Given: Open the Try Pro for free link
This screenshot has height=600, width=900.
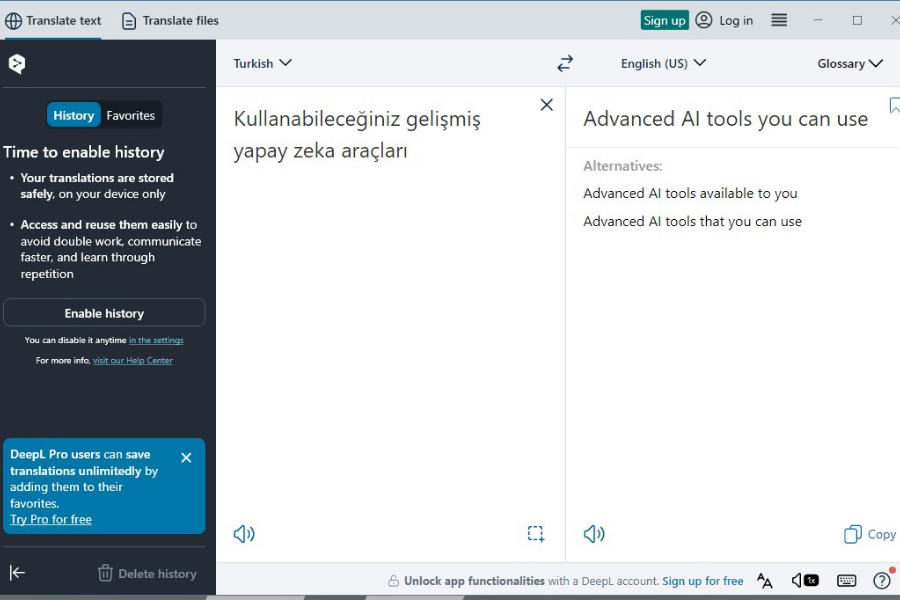Looking at the screenshot, I should pyautogui.click(x=51, y=520).
